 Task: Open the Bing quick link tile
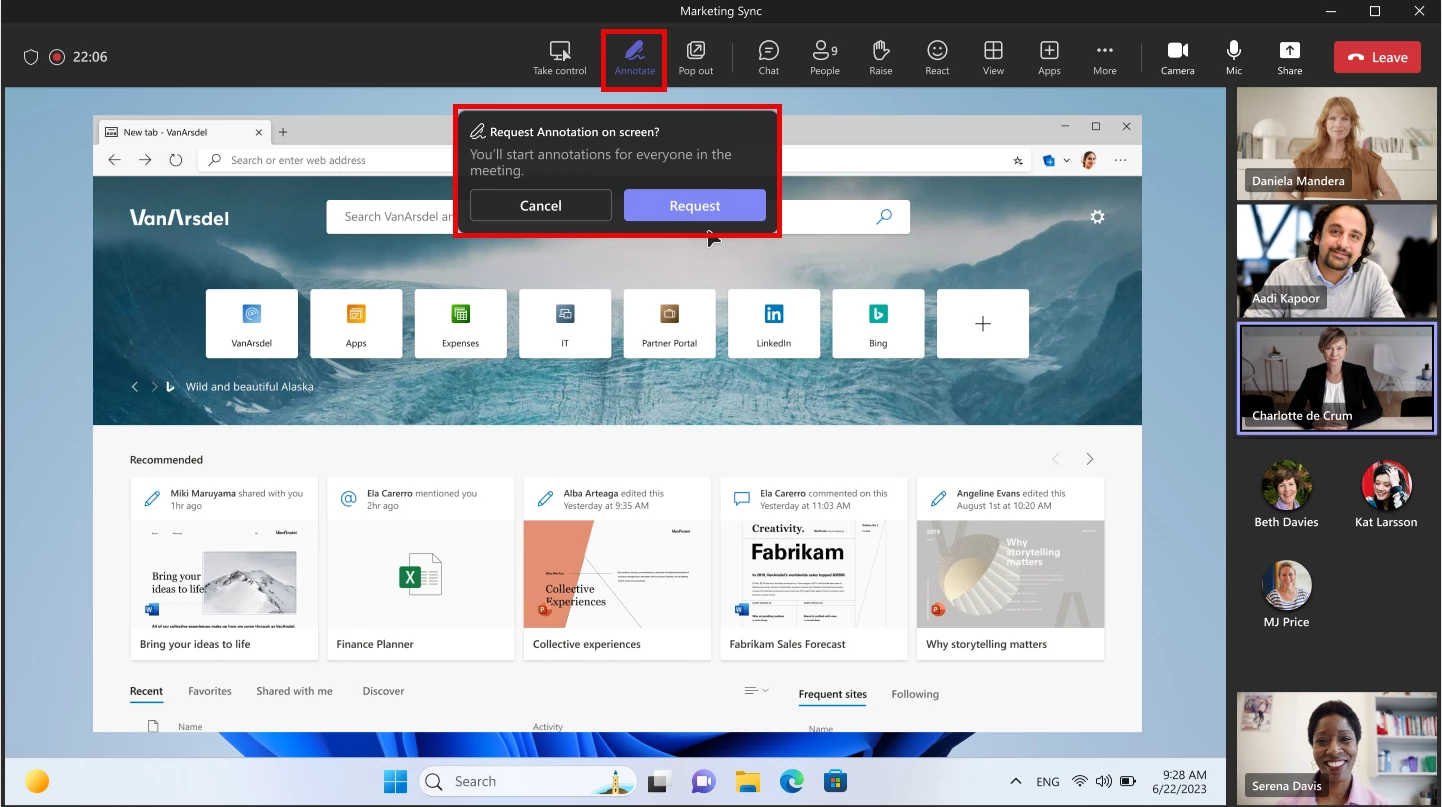click(x=878, y=323)
